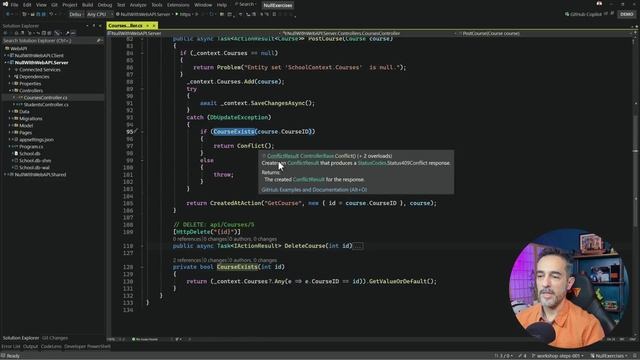Open the Analyze menu
The image size is (640, 360).
click(x=138, y=5)
